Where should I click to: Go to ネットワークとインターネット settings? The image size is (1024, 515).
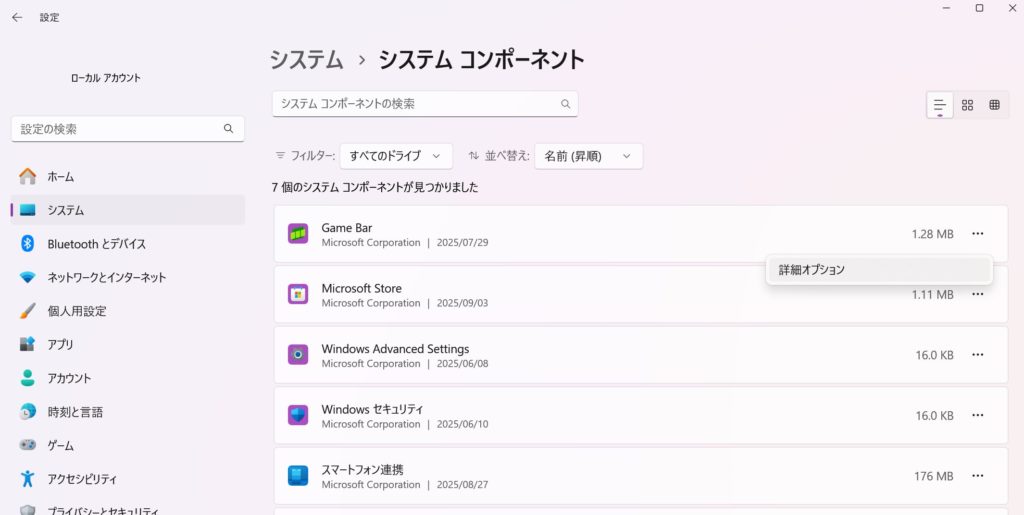[x=106, y=277]
